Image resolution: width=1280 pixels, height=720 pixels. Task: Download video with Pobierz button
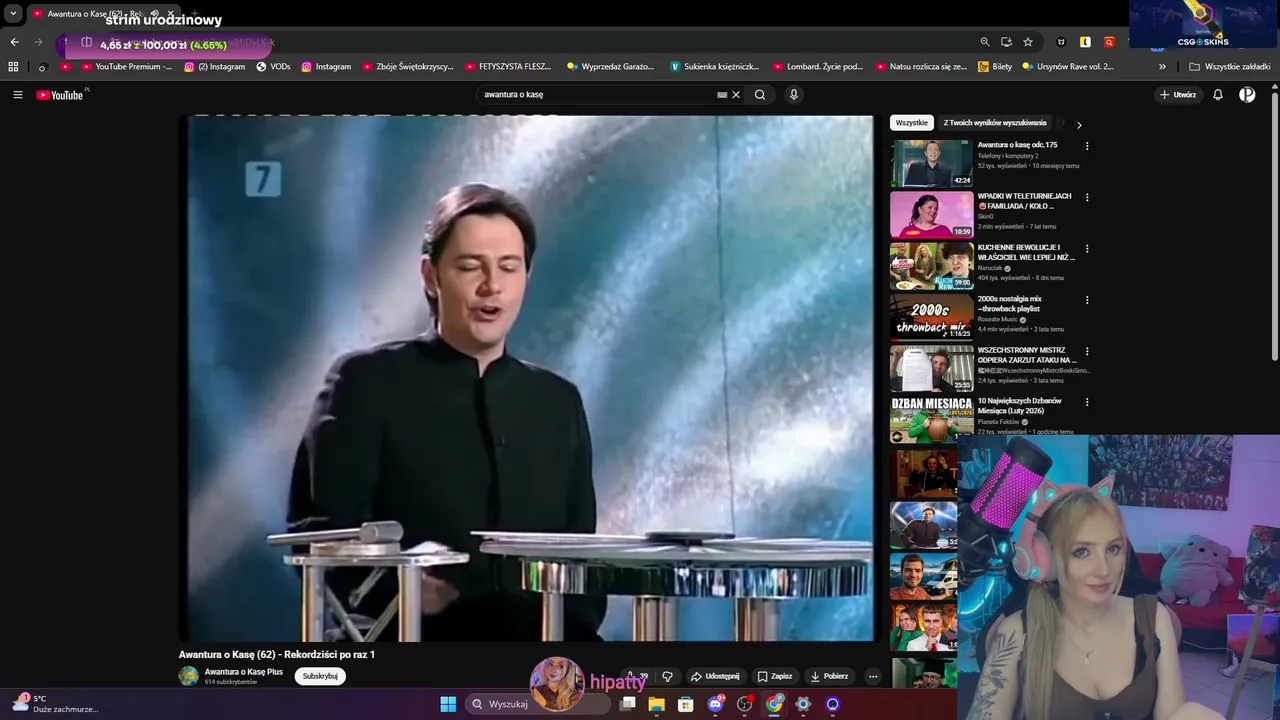(x=829, y=677)
